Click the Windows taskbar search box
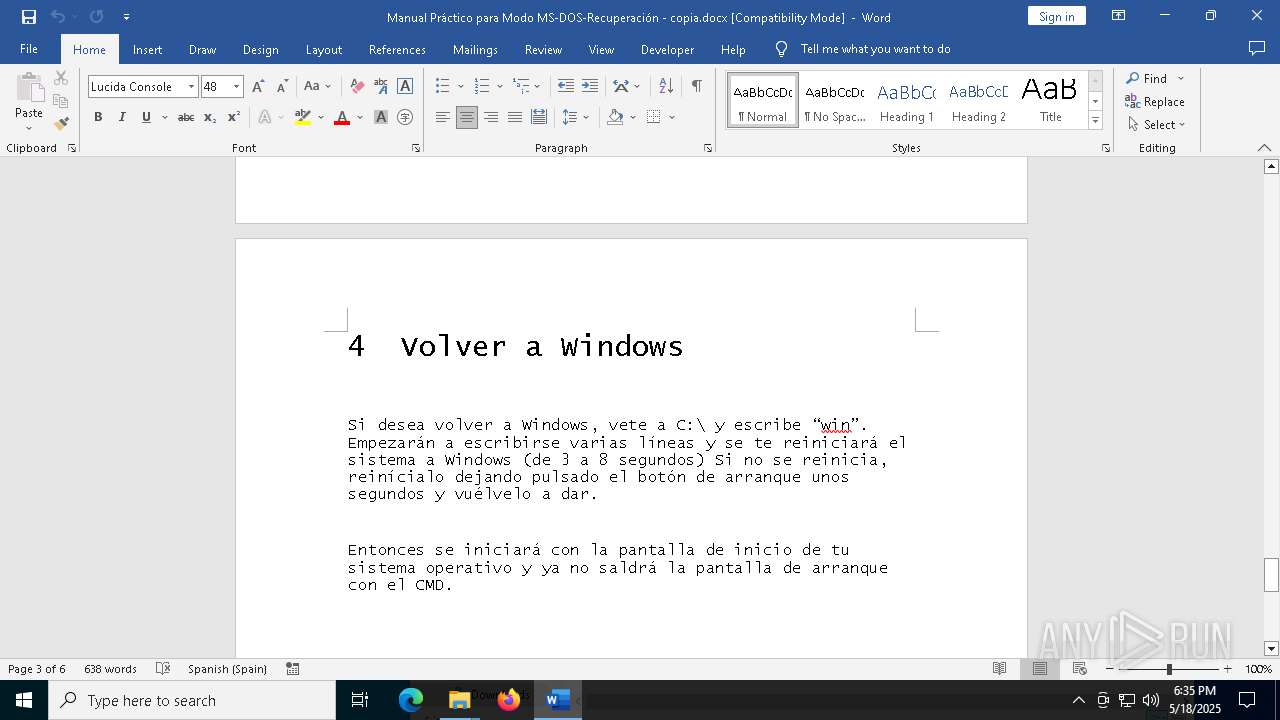 tap(192, 700)
